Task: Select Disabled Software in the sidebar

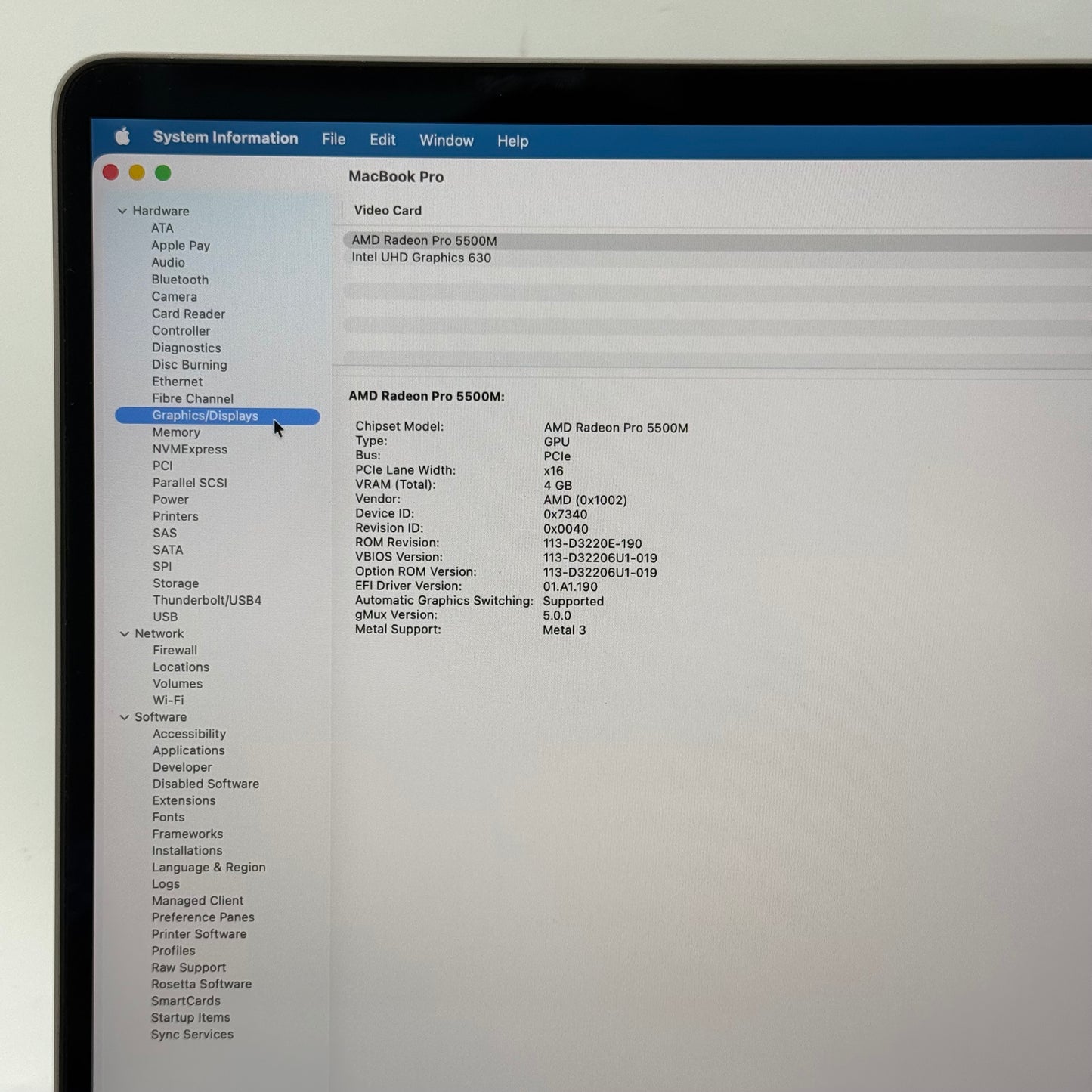Action: (206, 784)
